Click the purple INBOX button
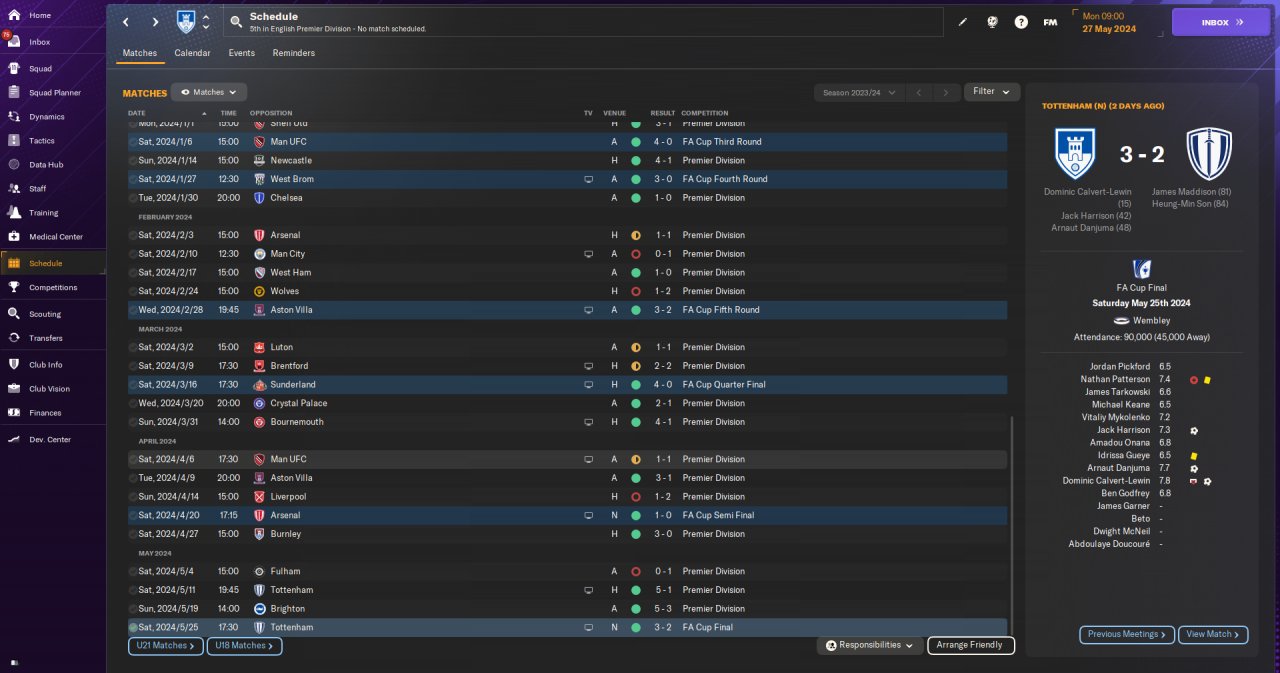Viewport: 1280px width, 673px height. [x=1220, y=22]
